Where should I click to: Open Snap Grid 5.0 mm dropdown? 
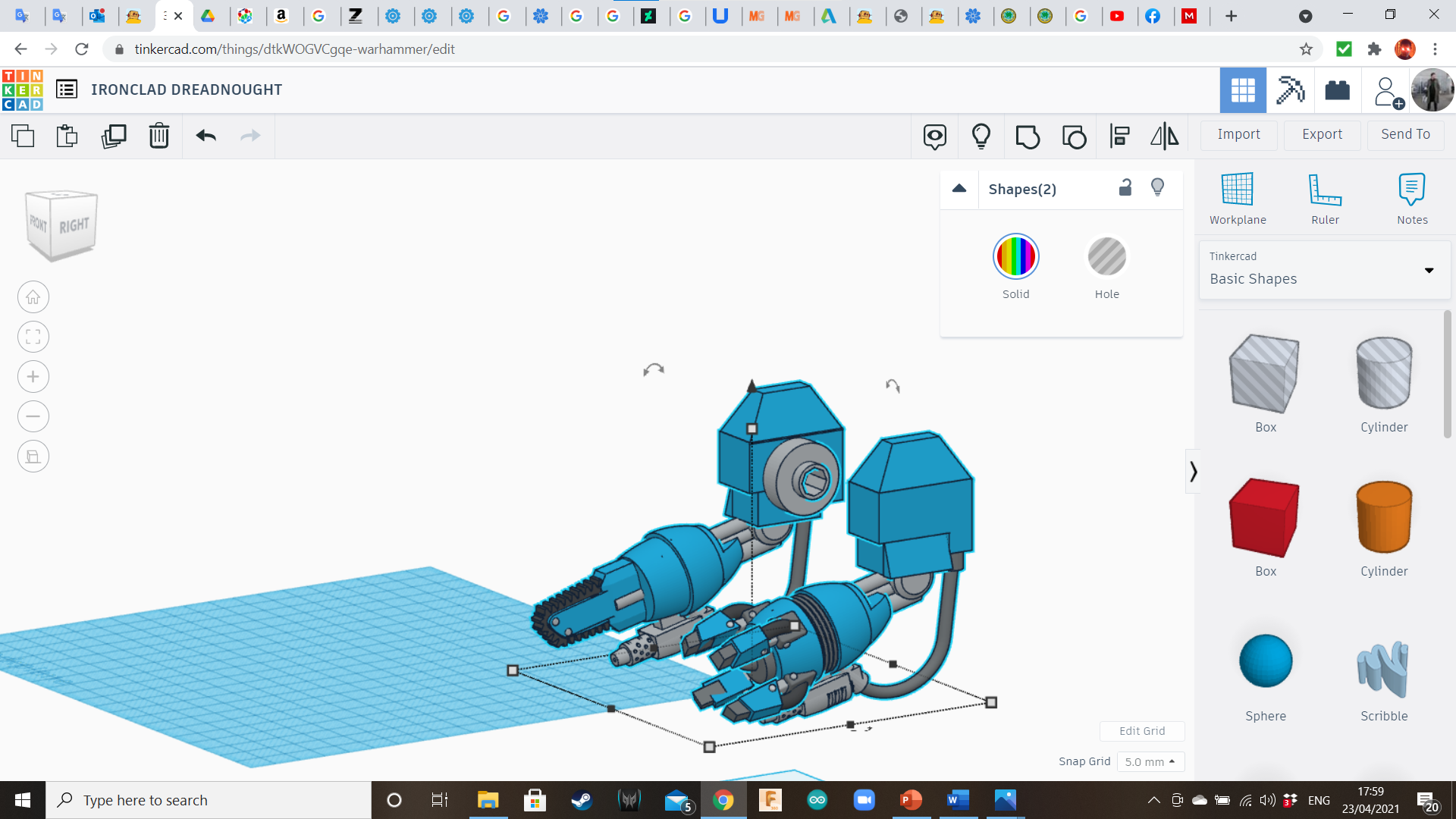click(x=1150, y=761)
